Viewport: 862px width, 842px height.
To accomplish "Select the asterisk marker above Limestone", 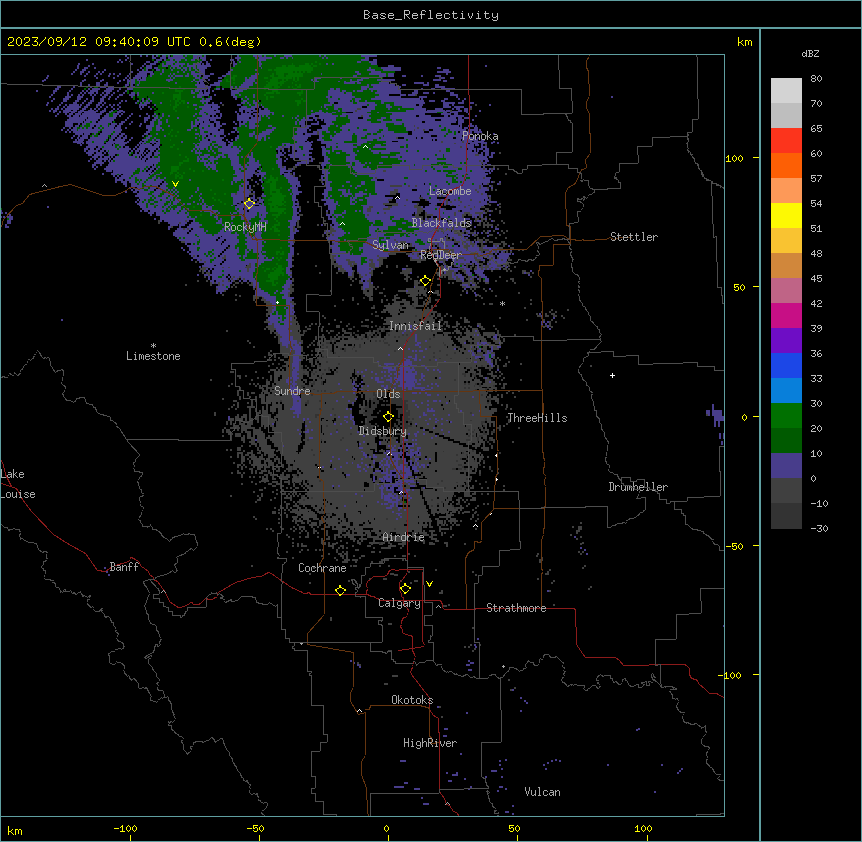I will point(153,346).
